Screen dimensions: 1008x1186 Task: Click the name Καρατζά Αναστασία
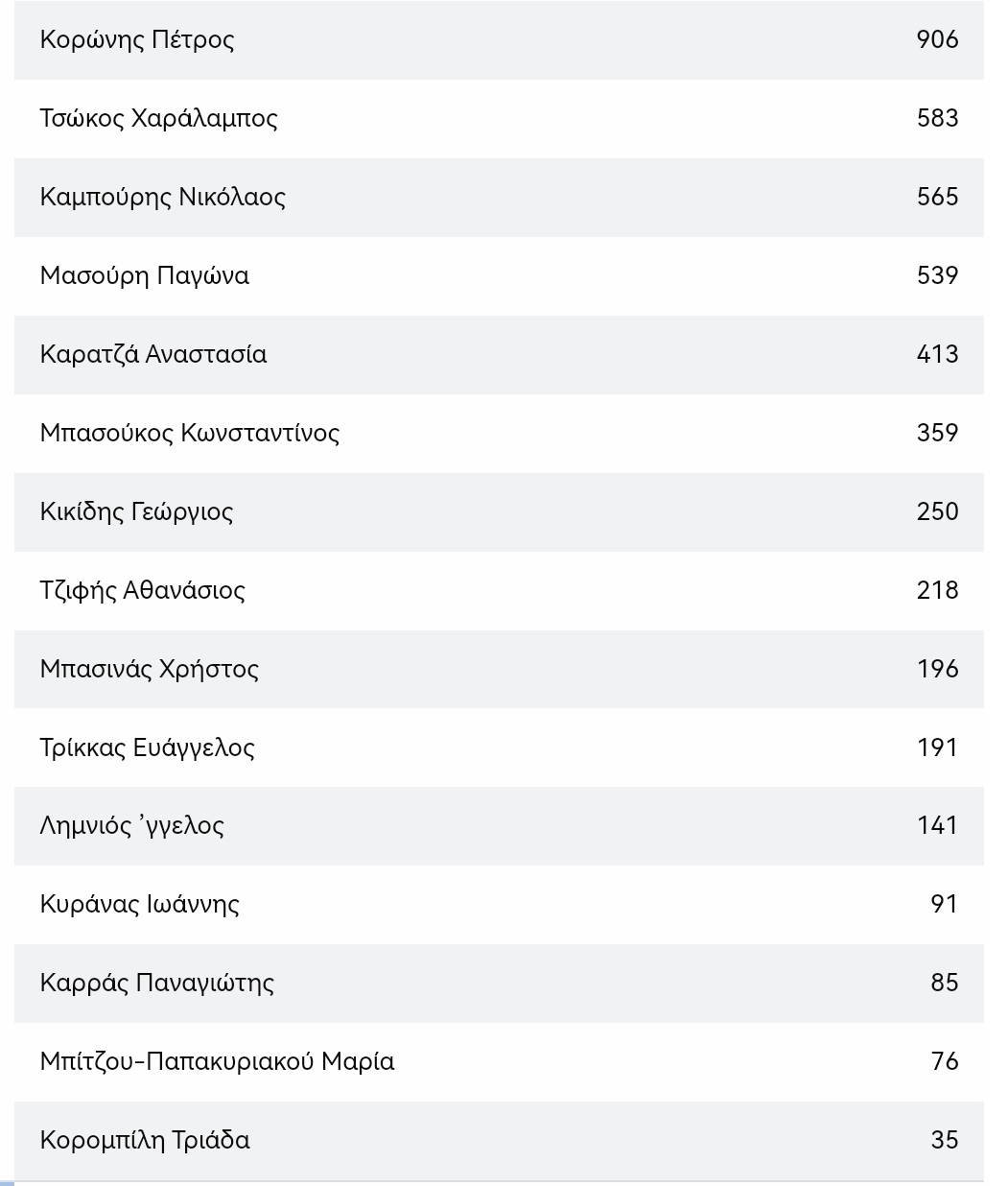pyautogui.click(x=153, y=354)
